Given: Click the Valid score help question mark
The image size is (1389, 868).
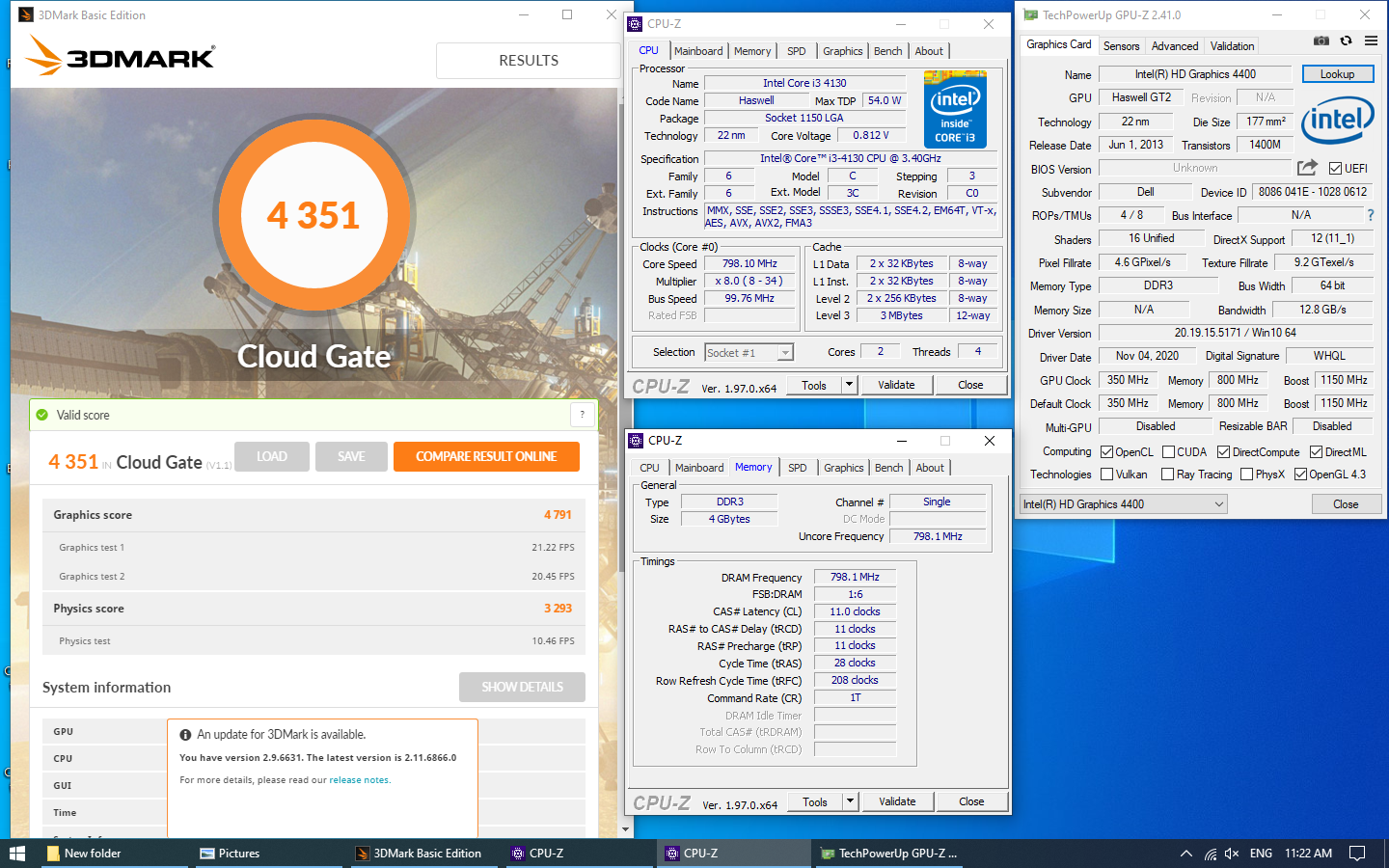Looking at the screenshot, I should tap(582, 415).
